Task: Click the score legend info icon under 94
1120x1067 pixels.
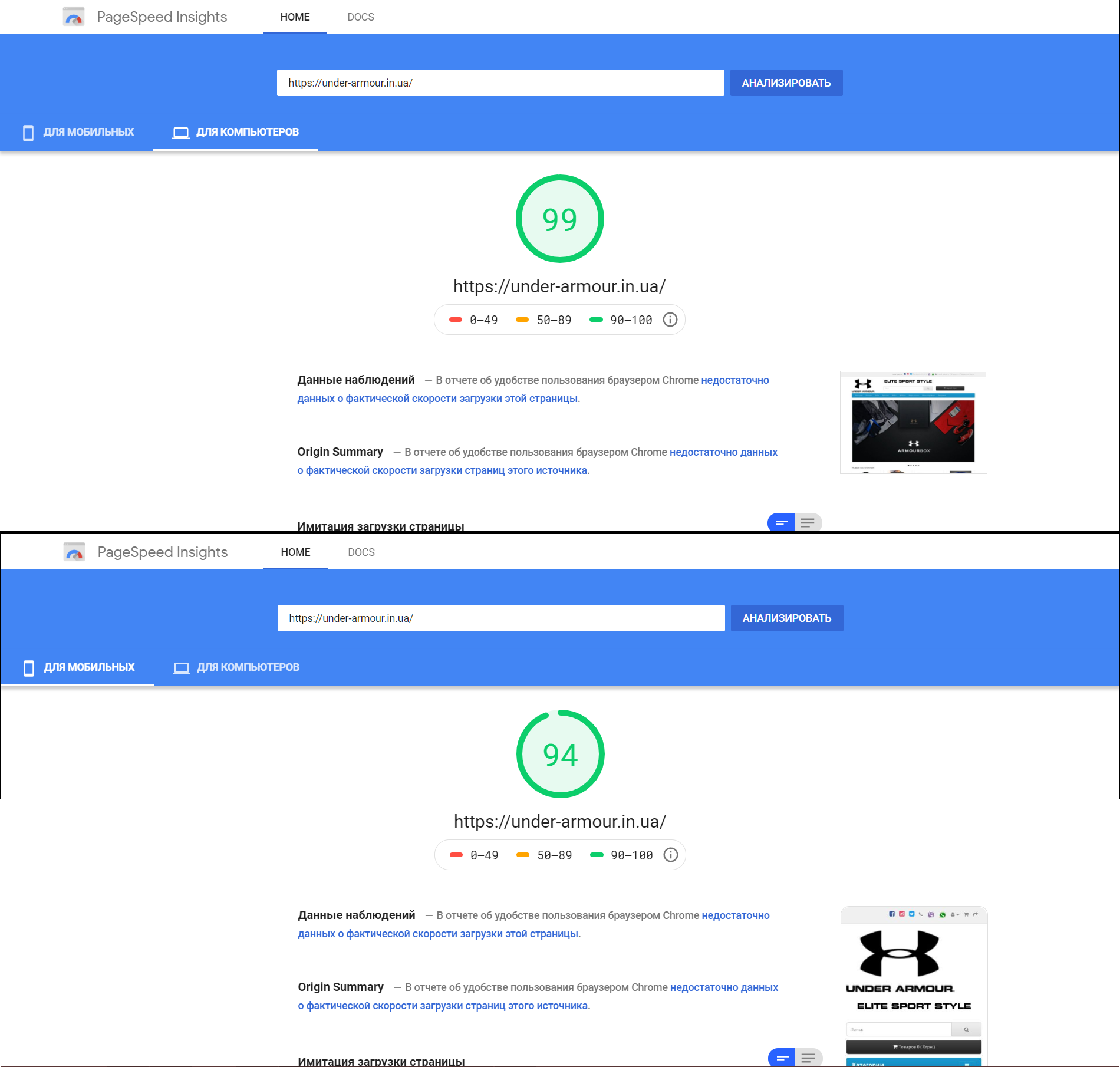Action: [x=671, y=855]
